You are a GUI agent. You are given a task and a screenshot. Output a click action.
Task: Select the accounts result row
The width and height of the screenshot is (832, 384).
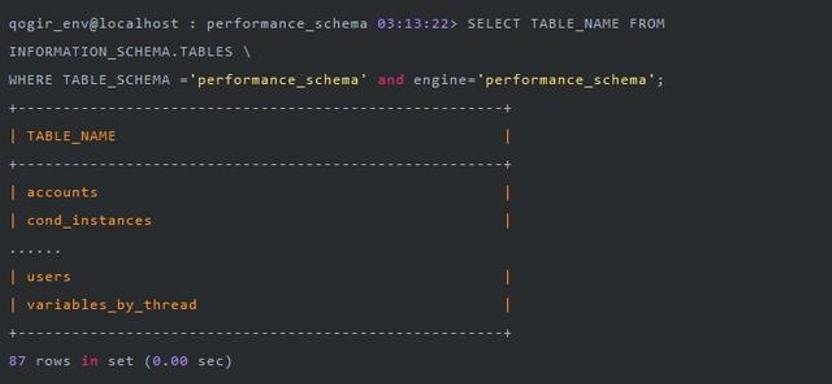(260, 193)
